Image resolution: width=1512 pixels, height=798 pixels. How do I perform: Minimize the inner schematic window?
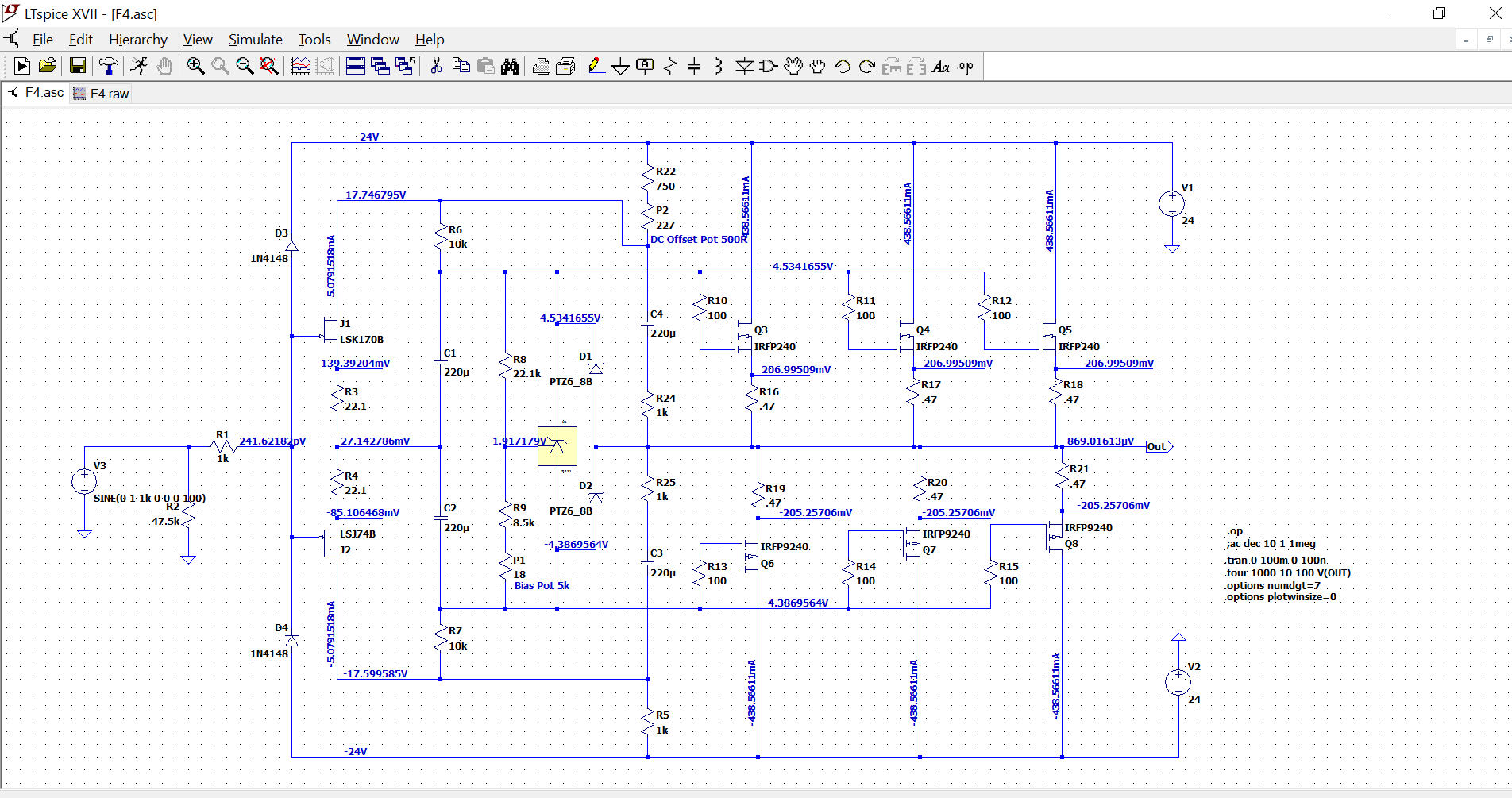(x=1466, y=40)
